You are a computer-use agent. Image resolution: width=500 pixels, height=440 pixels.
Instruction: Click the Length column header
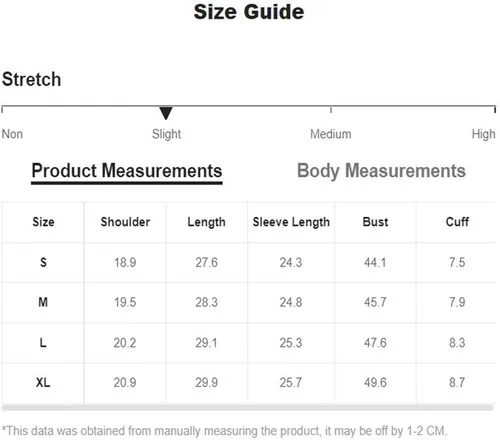click(x=206, y=222)
